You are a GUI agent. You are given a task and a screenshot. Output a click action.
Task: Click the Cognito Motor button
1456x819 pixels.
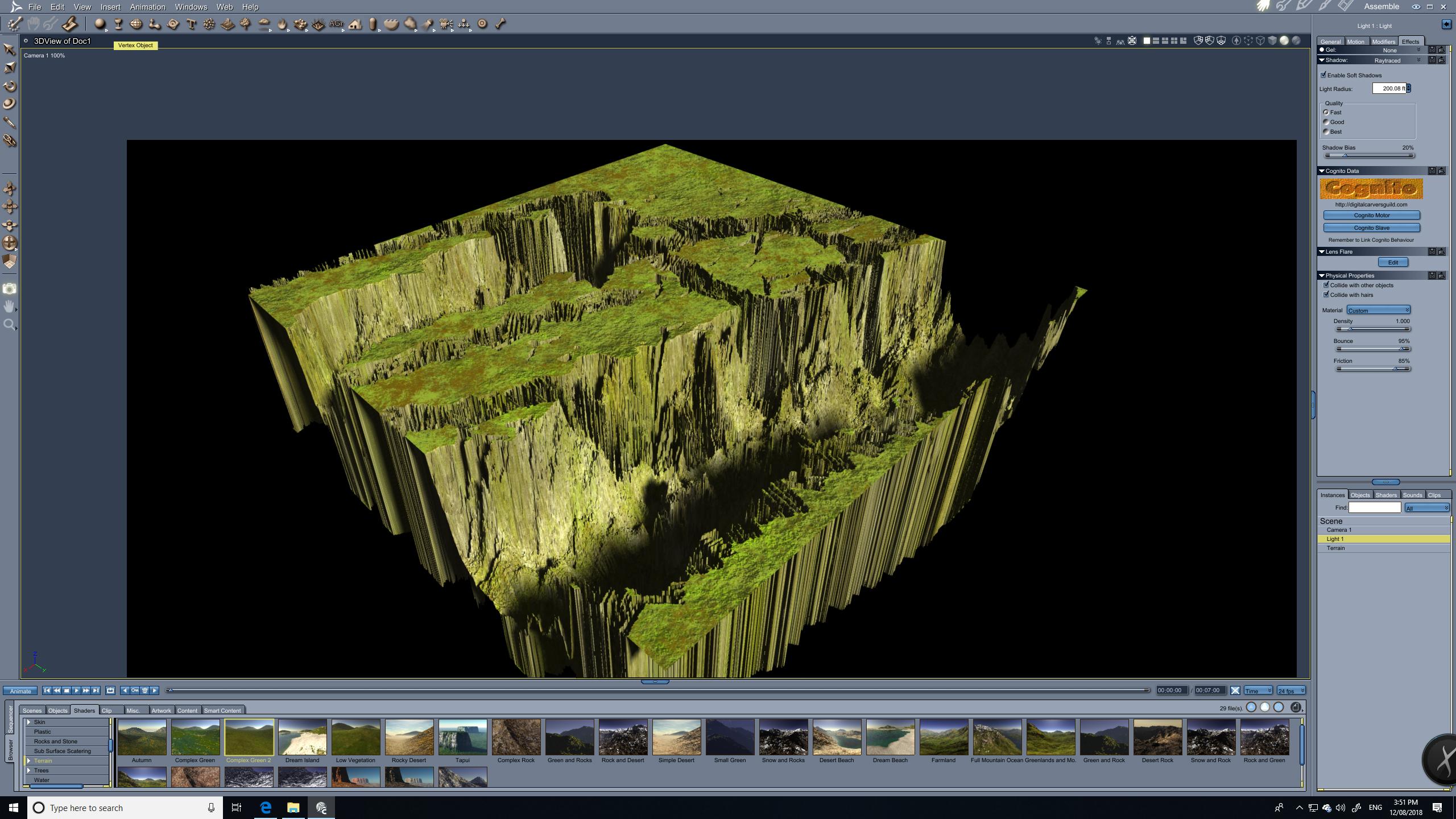pos(1371,215)
